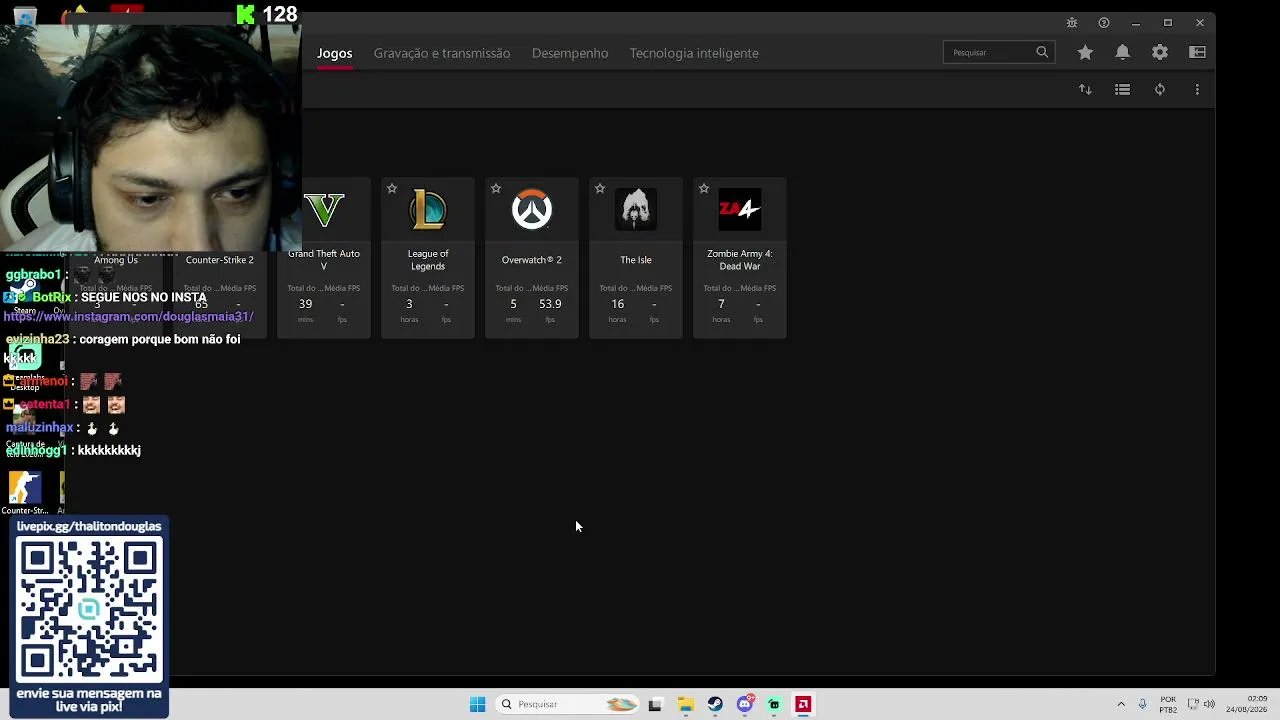Select the Zombie Army 4: Dead War title

pyautogui.click(x=740, y=260)
